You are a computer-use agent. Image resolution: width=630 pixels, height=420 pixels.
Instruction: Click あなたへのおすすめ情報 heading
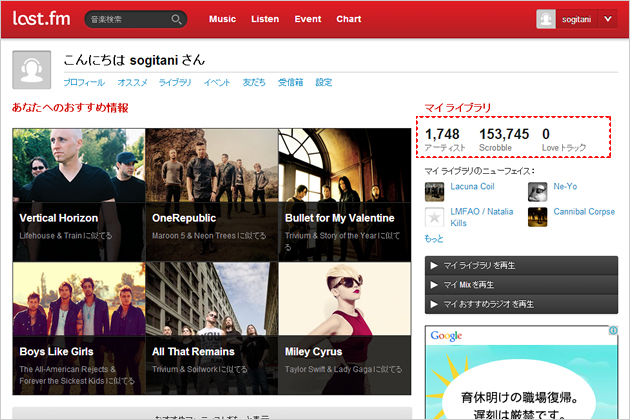(70, 107)
